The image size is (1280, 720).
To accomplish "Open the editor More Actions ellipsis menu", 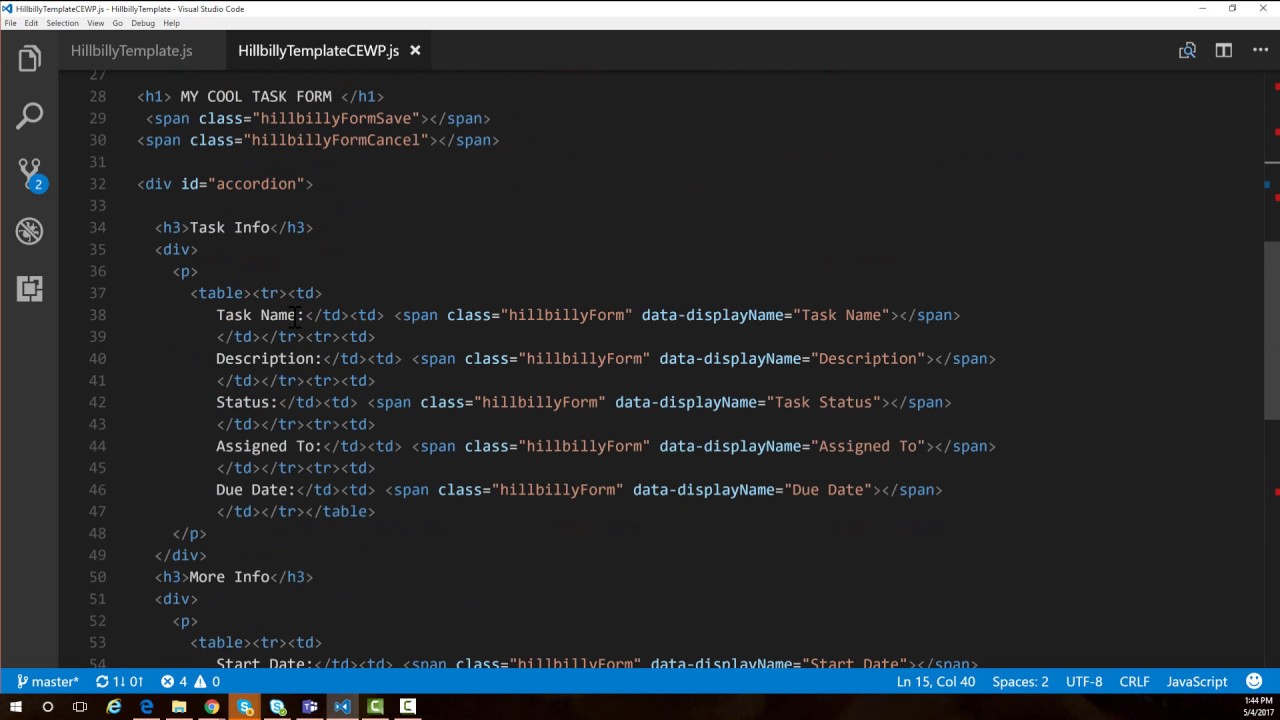I will tap(1260, 50).
